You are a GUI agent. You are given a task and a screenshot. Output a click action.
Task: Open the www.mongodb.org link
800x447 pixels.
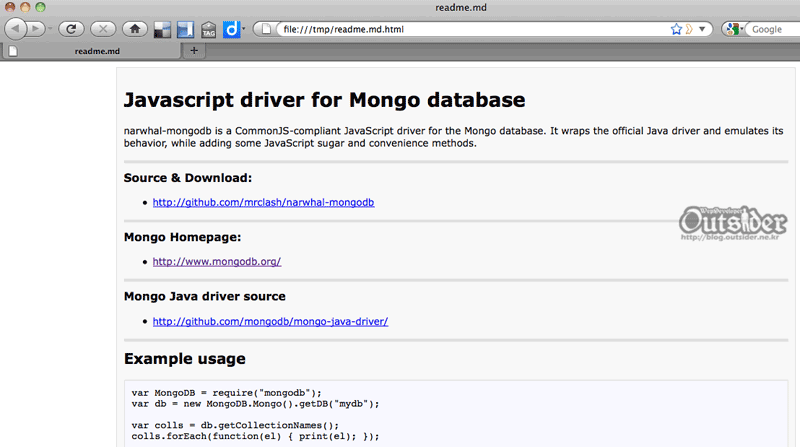coord(217,262)
